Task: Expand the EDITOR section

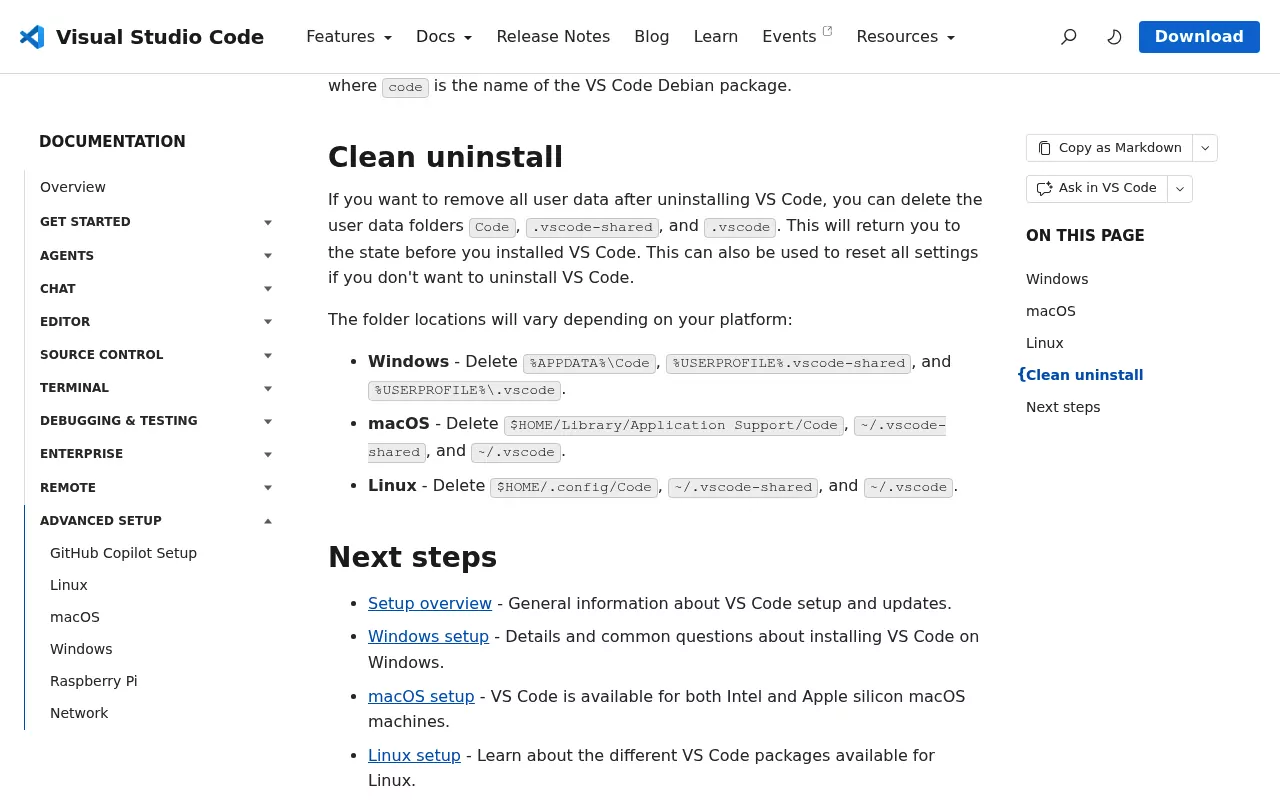Action: tap(156, 322)
